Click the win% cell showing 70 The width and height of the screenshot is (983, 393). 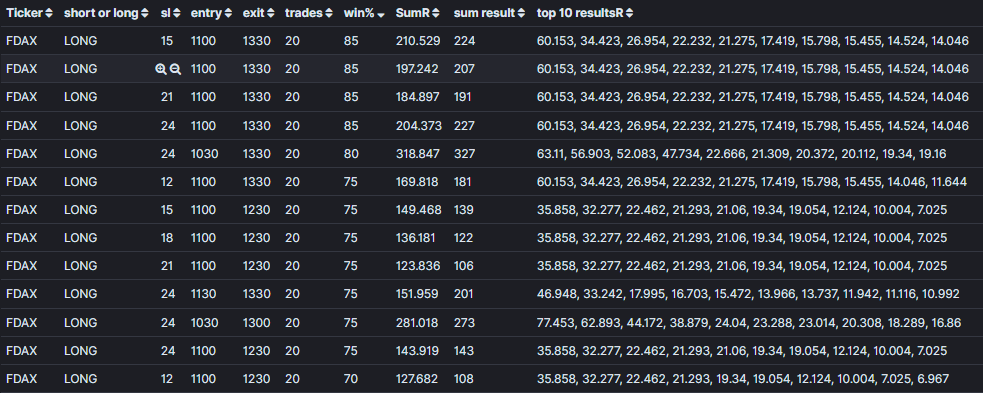pyautogui.click(x=351, y=379)
